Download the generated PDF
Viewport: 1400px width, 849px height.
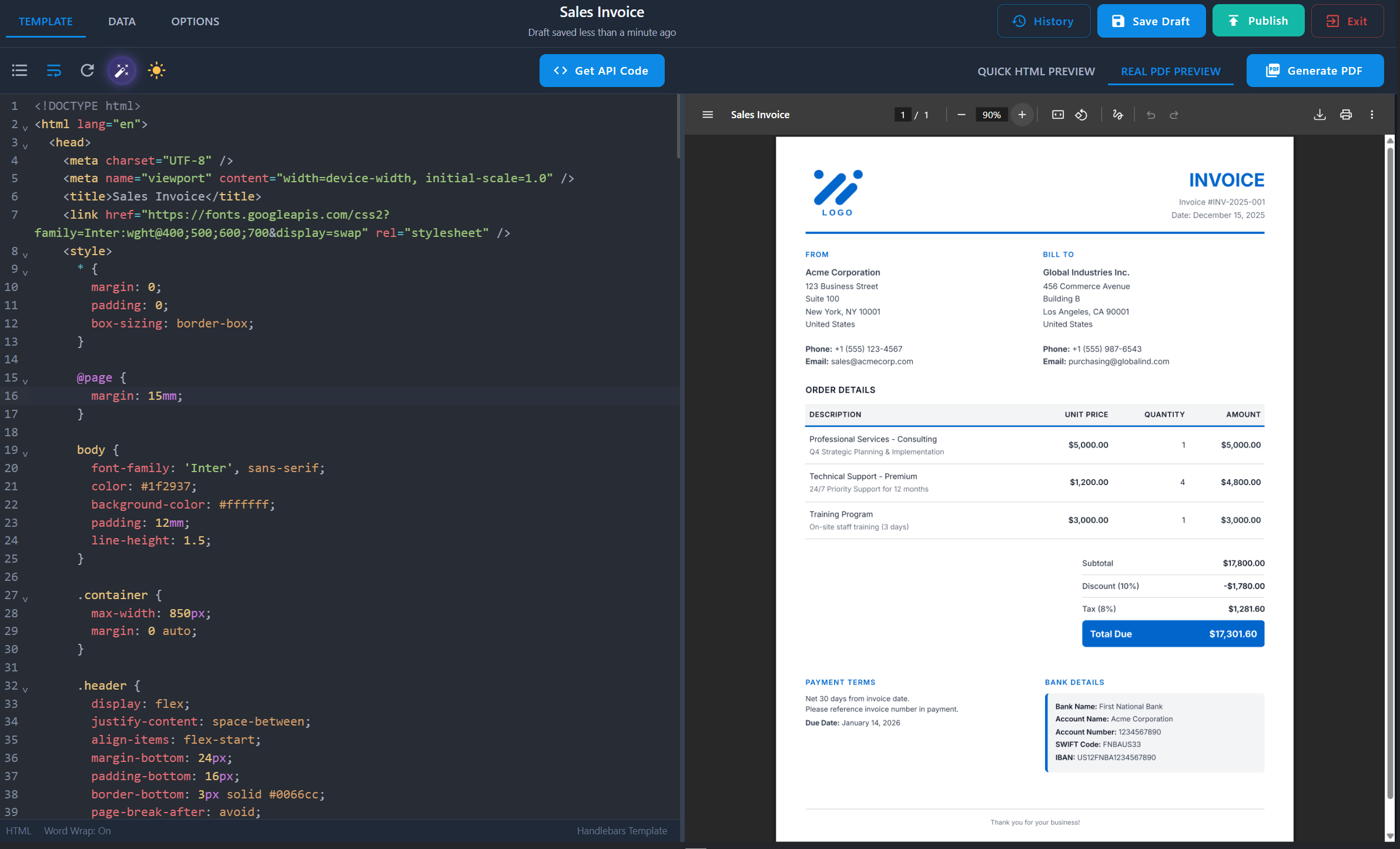pyautogui.click(x=1320, y=115)
